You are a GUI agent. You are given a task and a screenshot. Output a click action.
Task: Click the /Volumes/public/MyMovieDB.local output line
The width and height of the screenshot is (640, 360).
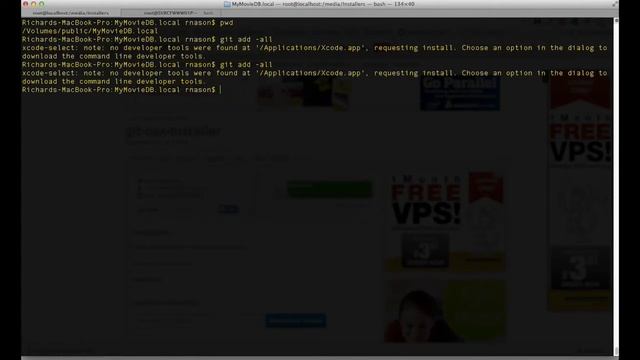tap(90, 31)
